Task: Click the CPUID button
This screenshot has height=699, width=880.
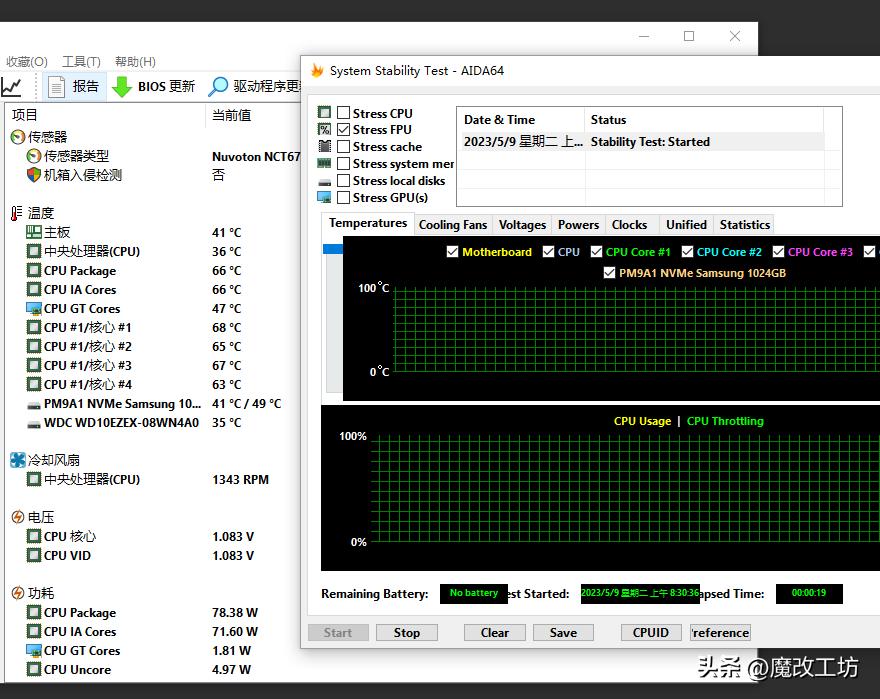Action: (651, 632)
